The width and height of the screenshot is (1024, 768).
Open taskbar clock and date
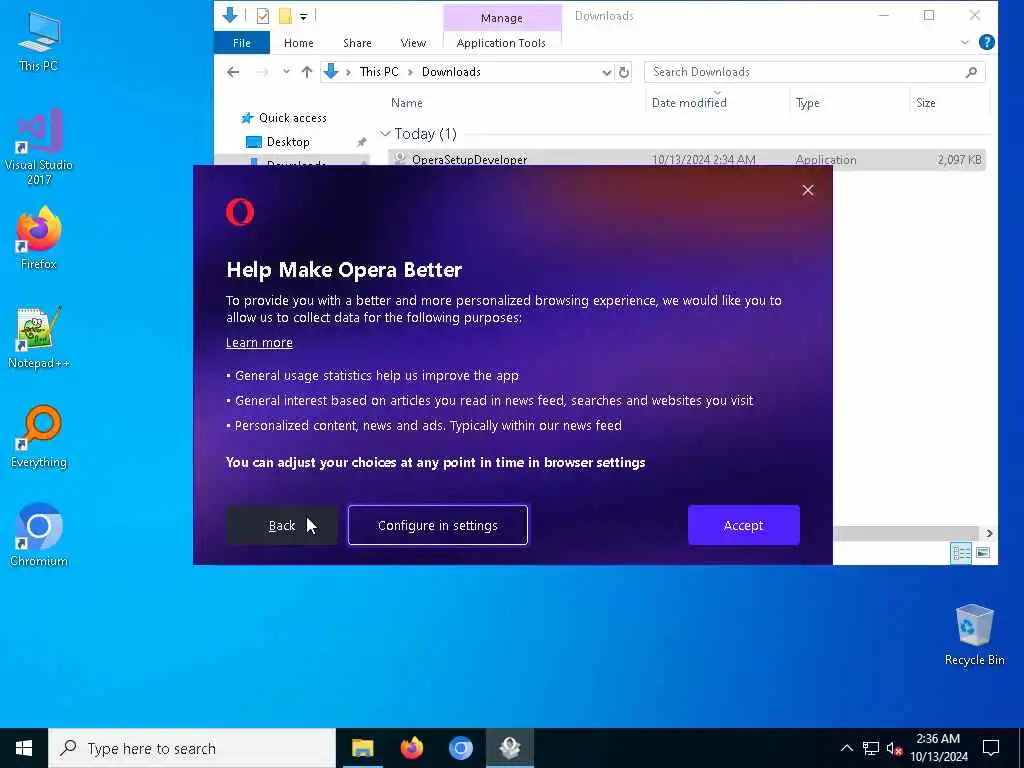tap(938, 748)
